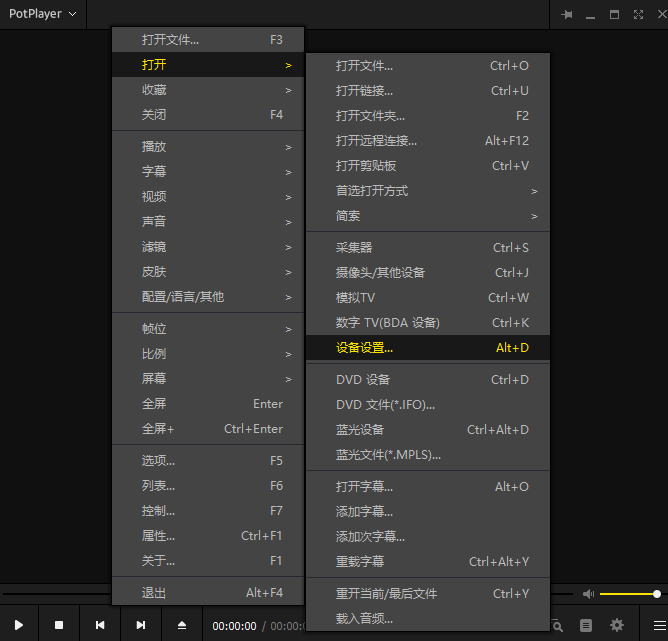Select 重开当前/最后文件 Ctrl+Y
Screen dimensions: 668x641
tap(428, 593)
